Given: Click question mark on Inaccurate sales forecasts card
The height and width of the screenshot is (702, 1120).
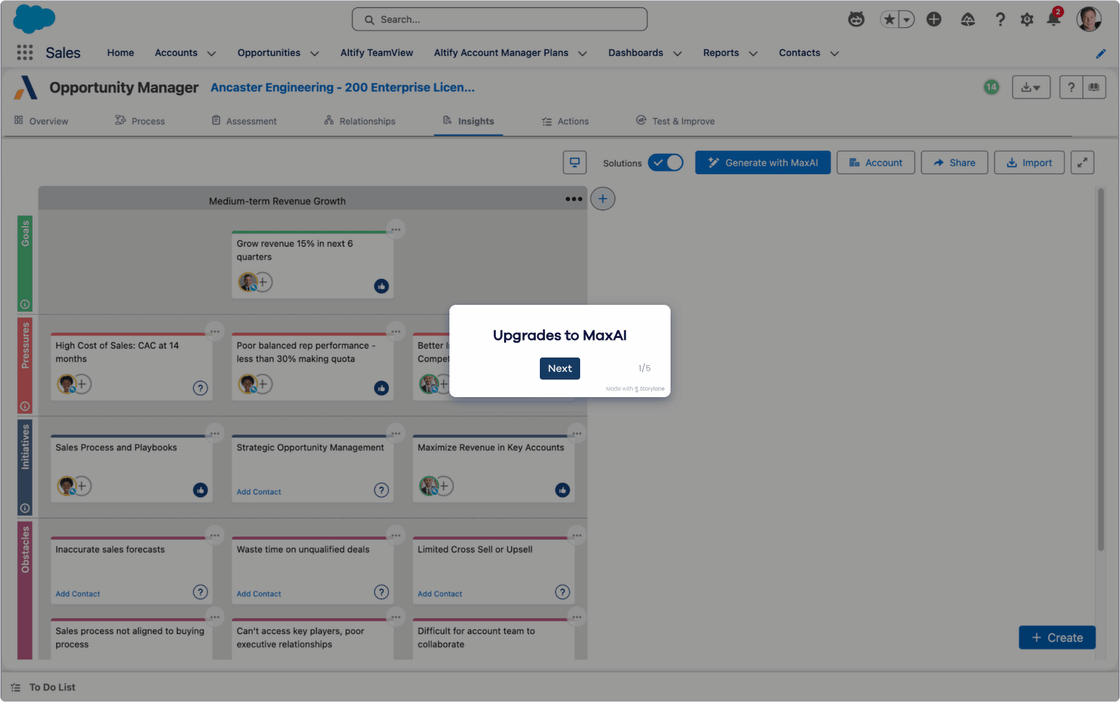Looking at the screenshot, I should (x=200, y=592).
